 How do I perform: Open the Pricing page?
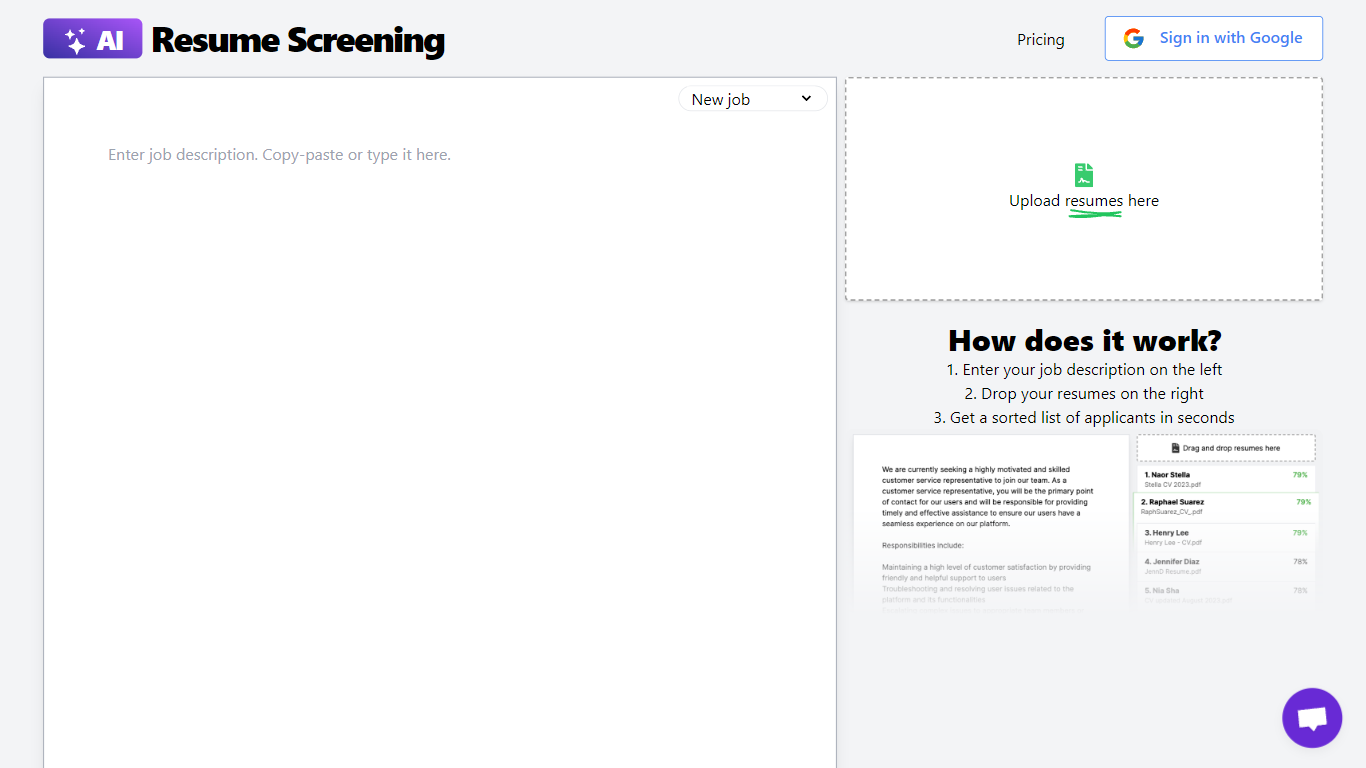1040,40
